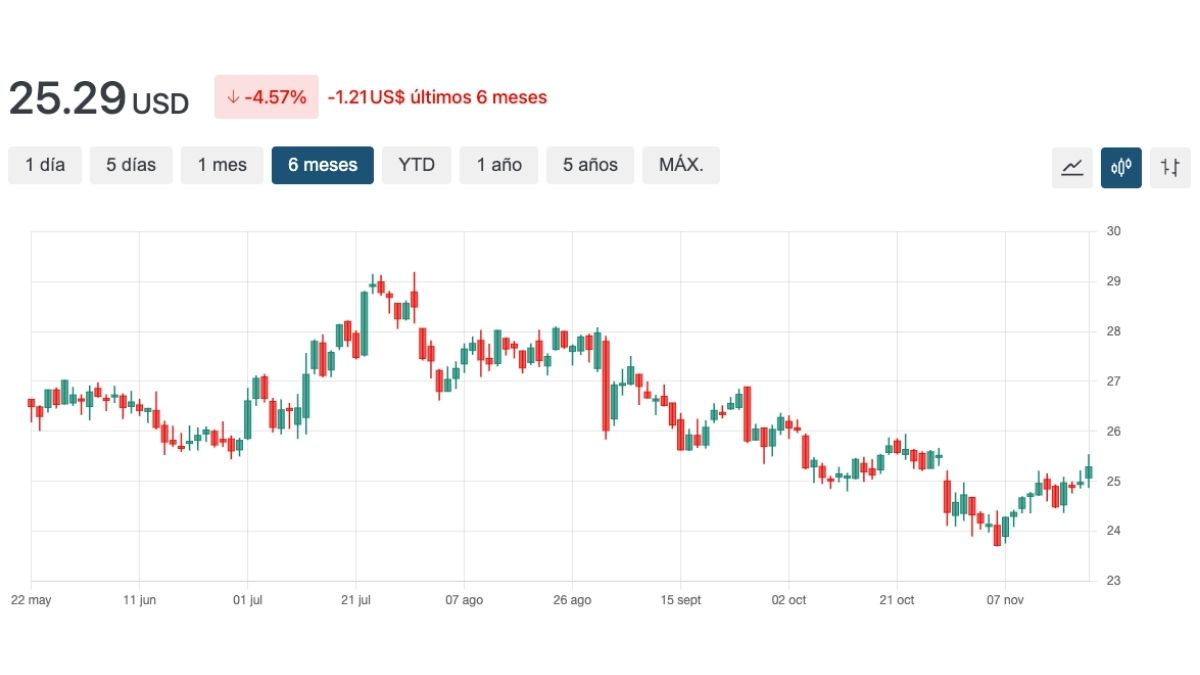The width and height of the screenshot is (1200, 675).
Task: Click the 22 may starting date label
Action: 31,600
